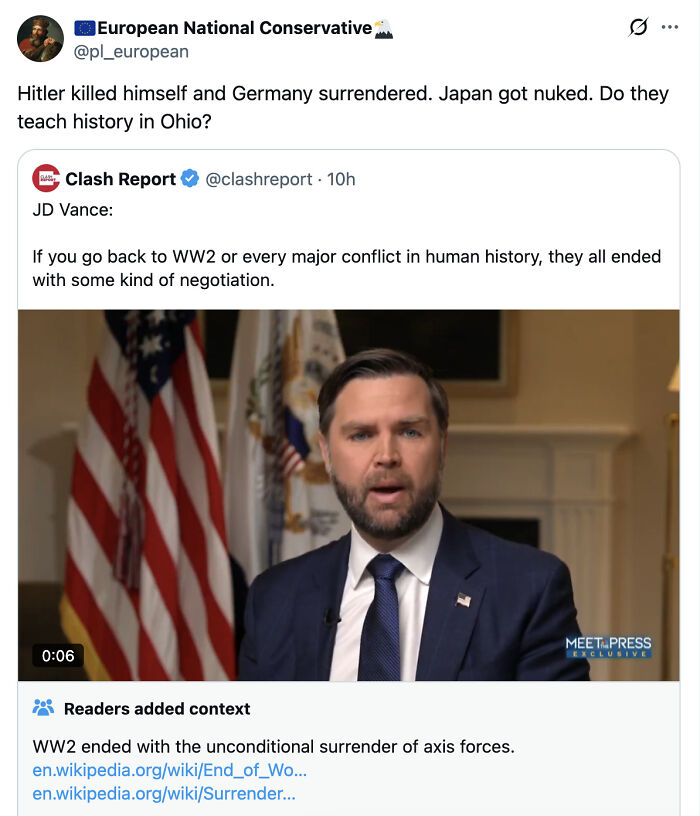Click the European National Conservative profile avatar
This screenshot has width=700, height=816.
point(40,39)
